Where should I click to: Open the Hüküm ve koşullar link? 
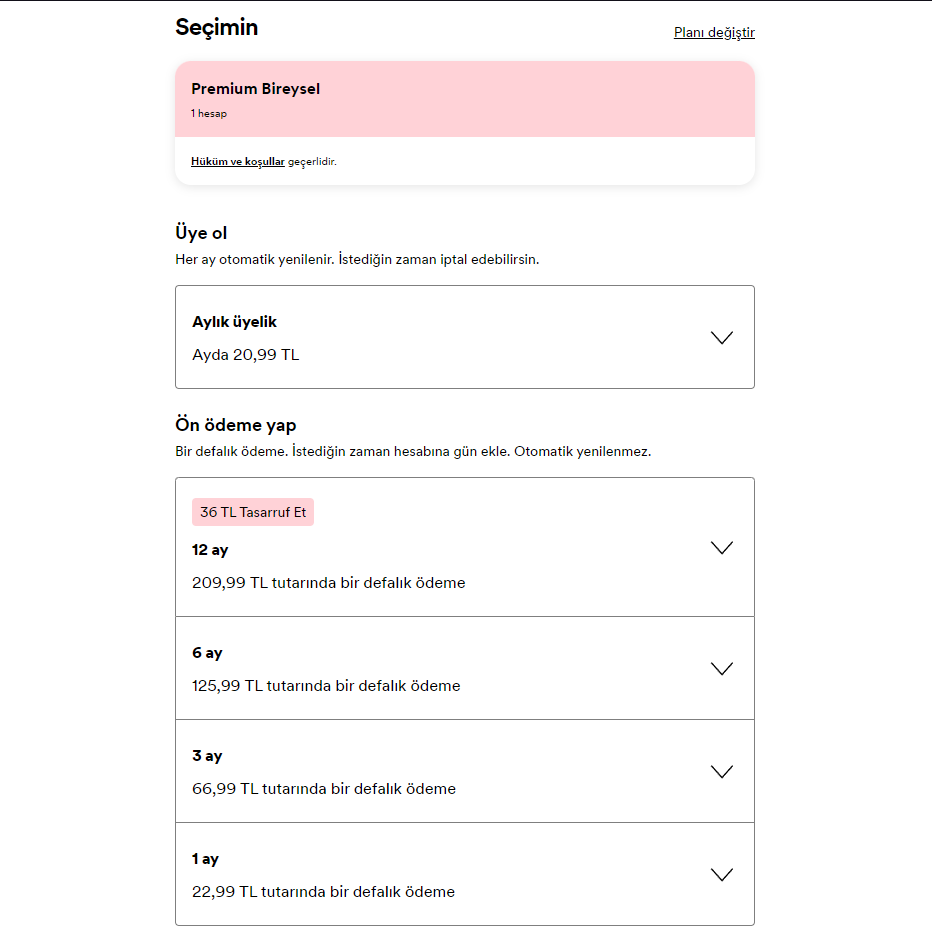(238, 161)
